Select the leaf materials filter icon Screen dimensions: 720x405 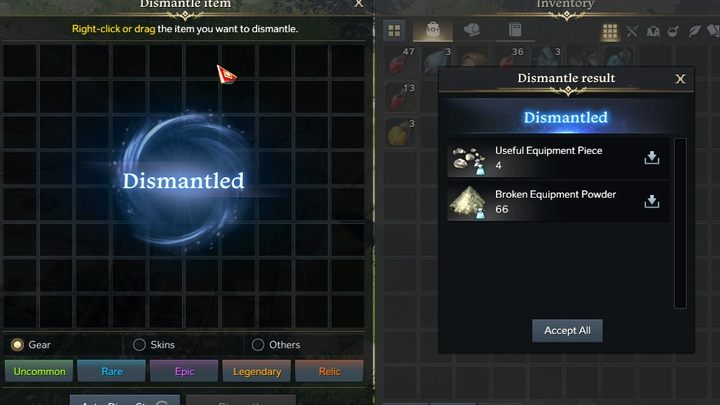(694, 31)
